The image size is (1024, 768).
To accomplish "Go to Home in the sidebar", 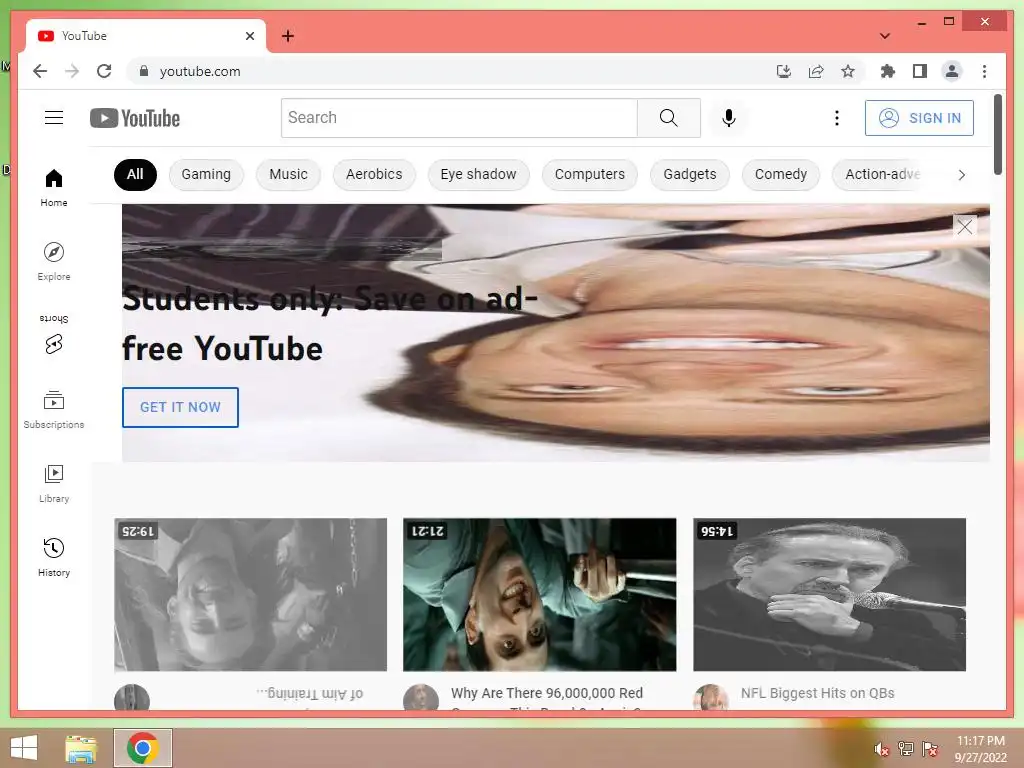I will coord(54,188).
